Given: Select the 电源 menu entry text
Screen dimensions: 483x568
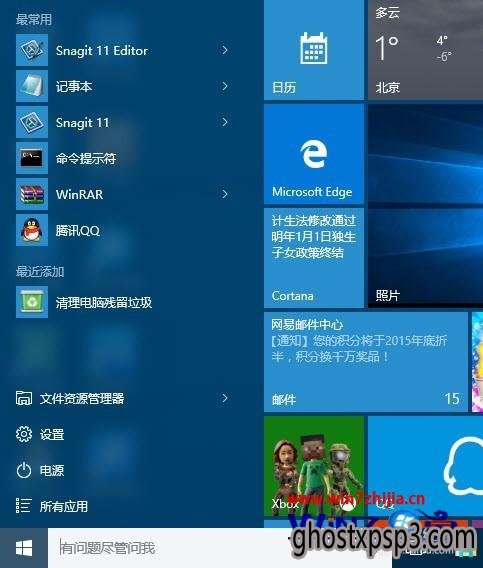Looking at the screenshot, I should [52, 470].
